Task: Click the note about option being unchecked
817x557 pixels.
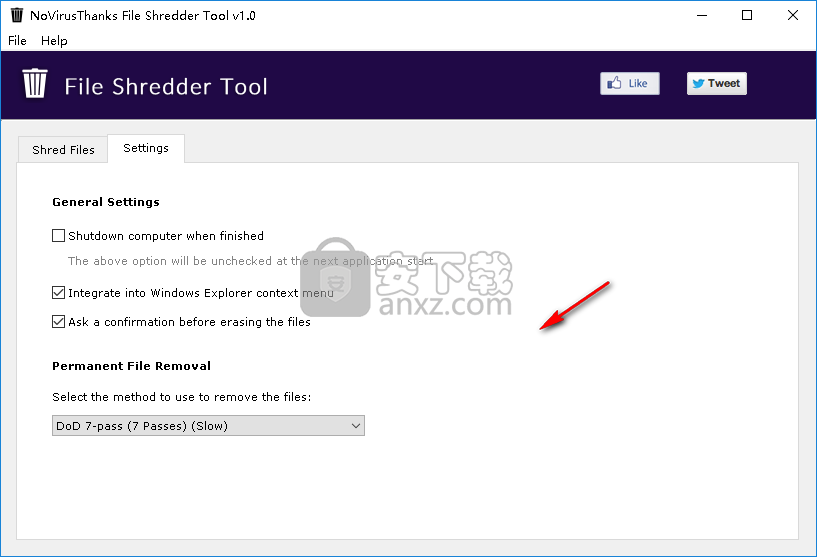Action: 250,261
